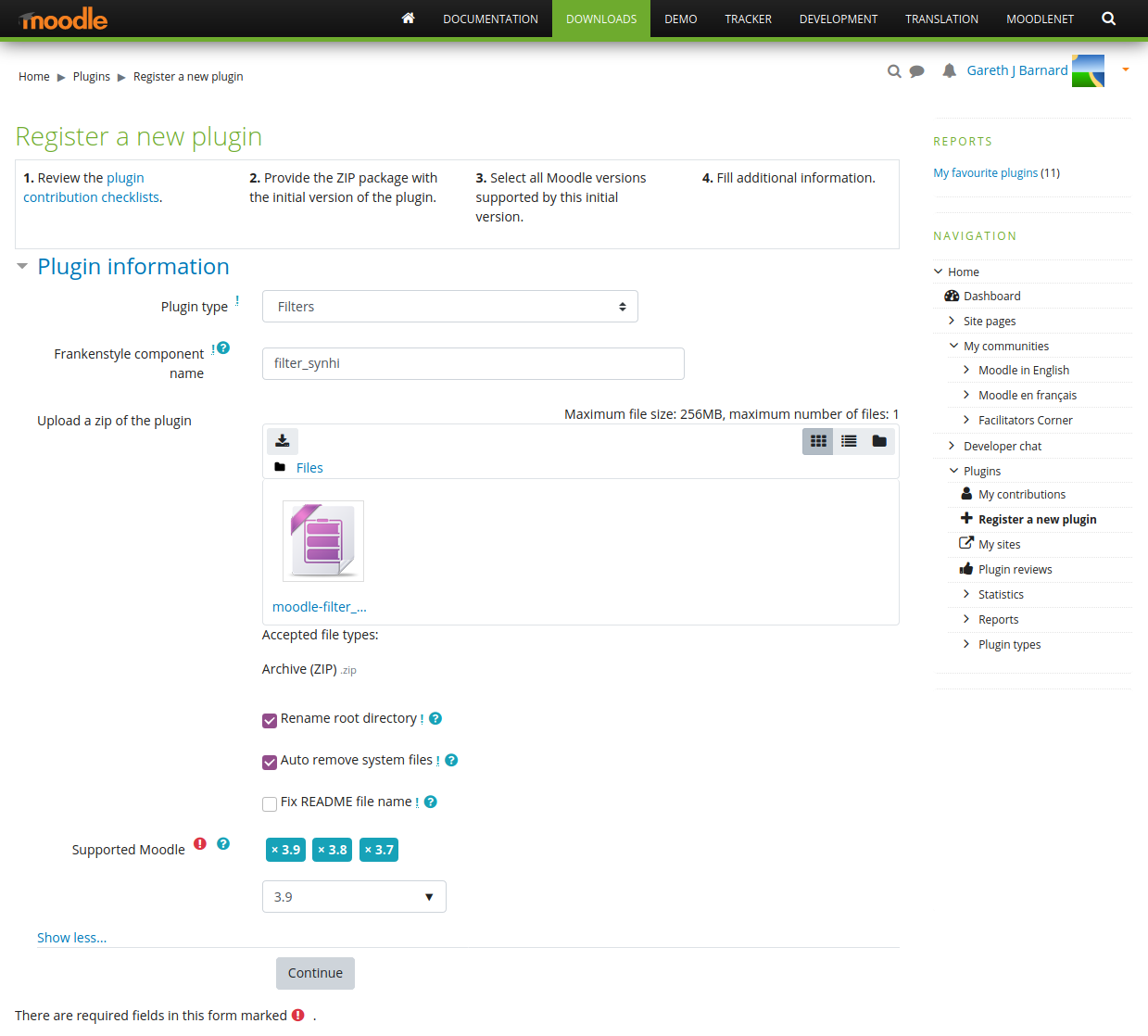
Task: Open the Plugin type Filters dropdown
Action: point(450,307)
